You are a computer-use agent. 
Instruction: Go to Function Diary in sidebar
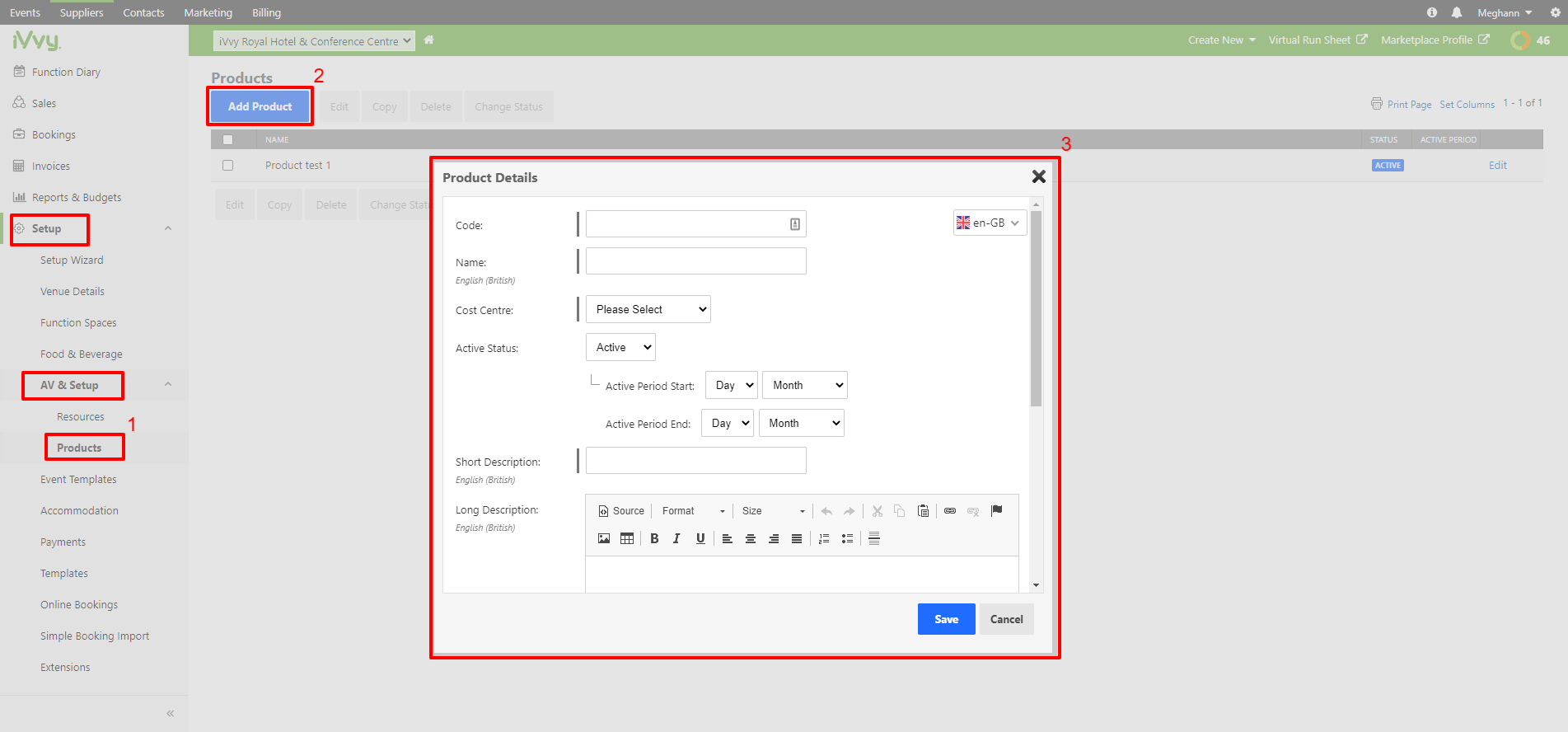66,72
